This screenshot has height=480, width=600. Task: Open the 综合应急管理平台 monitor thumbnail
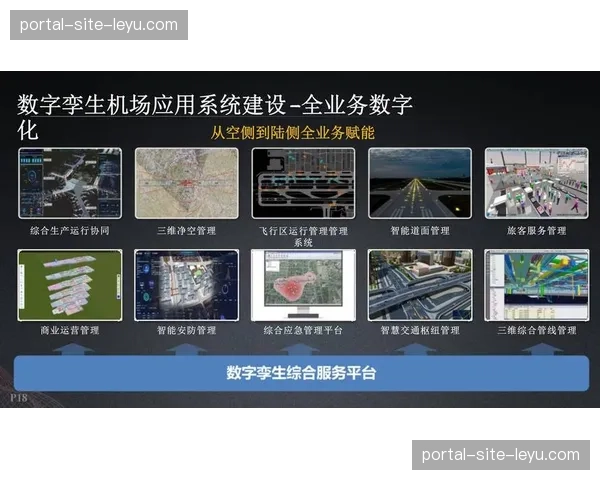point(303,285)
